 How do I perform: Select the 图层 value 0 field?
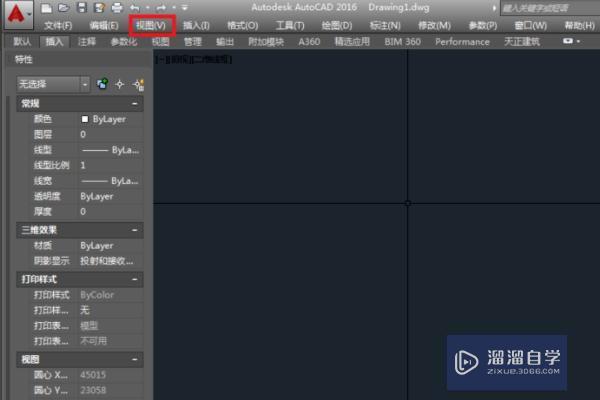110,134
